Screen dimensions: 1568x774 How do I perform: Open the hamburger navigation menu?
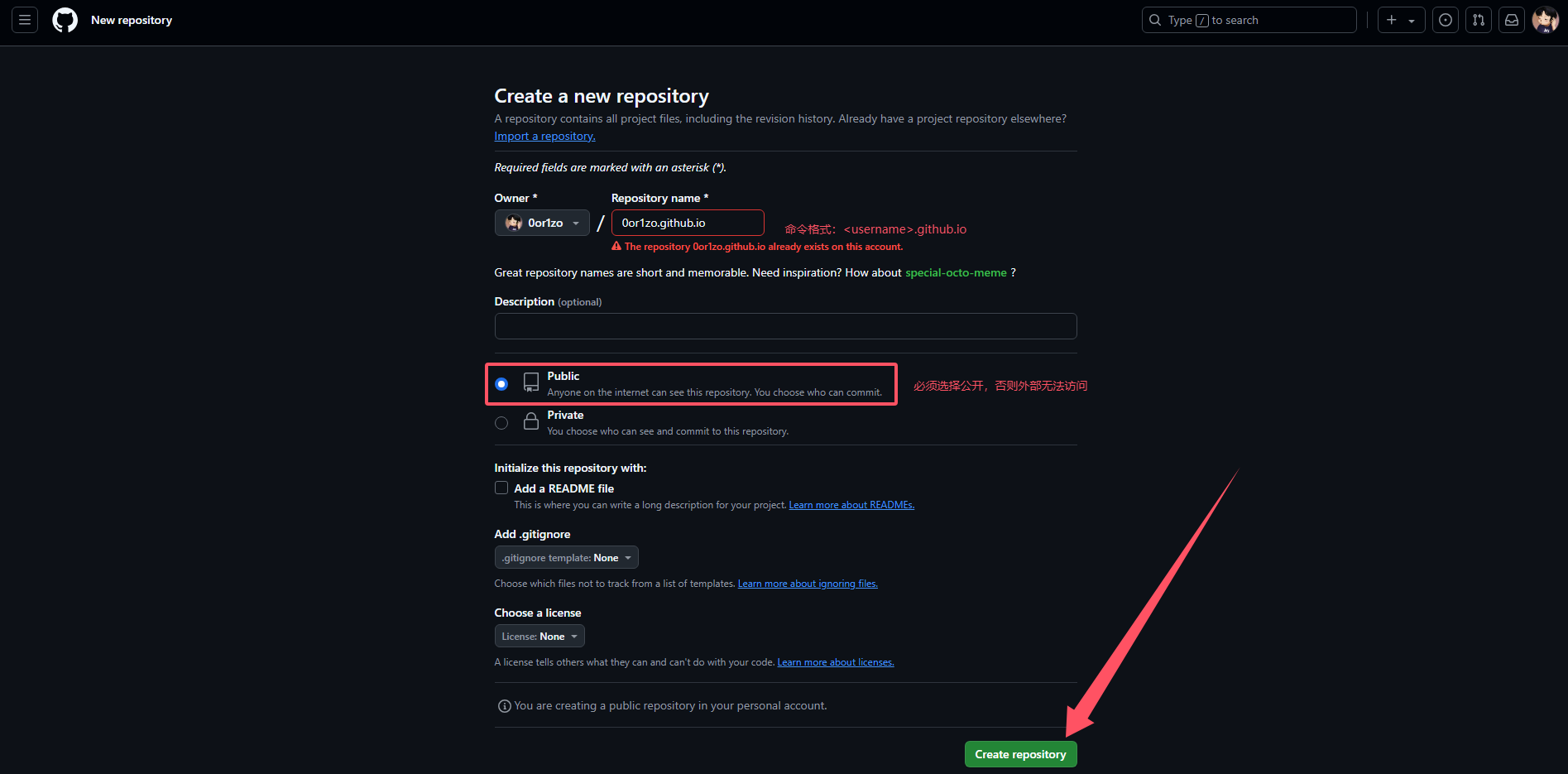click(25, 20)
